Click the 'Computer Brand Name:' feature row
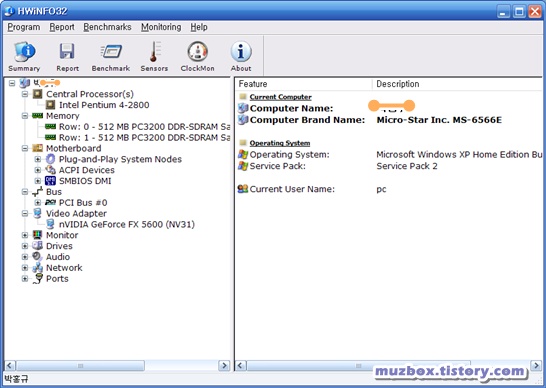This screenshot has width=546, height=388. [307, 120]
